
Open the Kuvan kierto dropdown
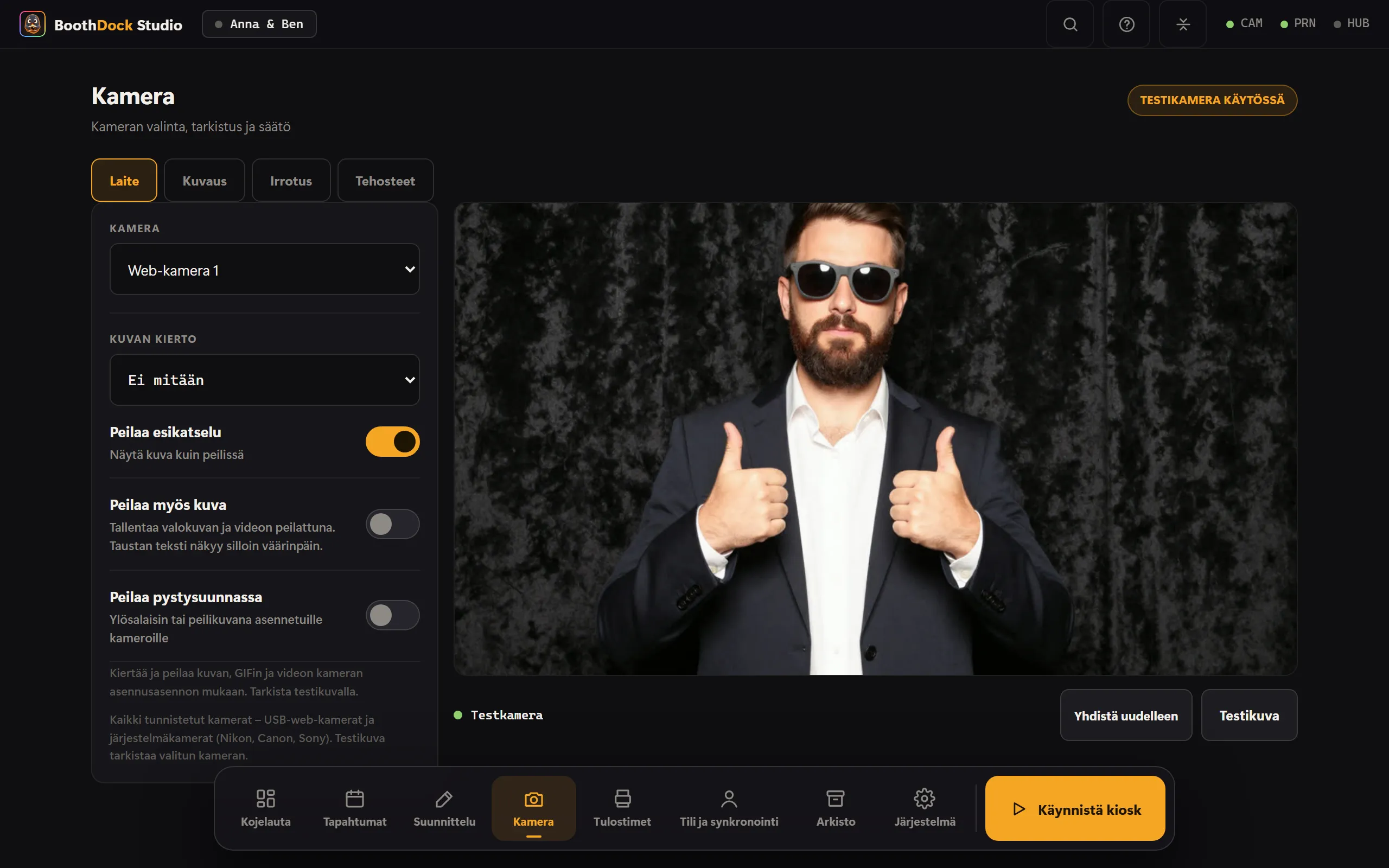pyautogui.click(x=265, y=380)
